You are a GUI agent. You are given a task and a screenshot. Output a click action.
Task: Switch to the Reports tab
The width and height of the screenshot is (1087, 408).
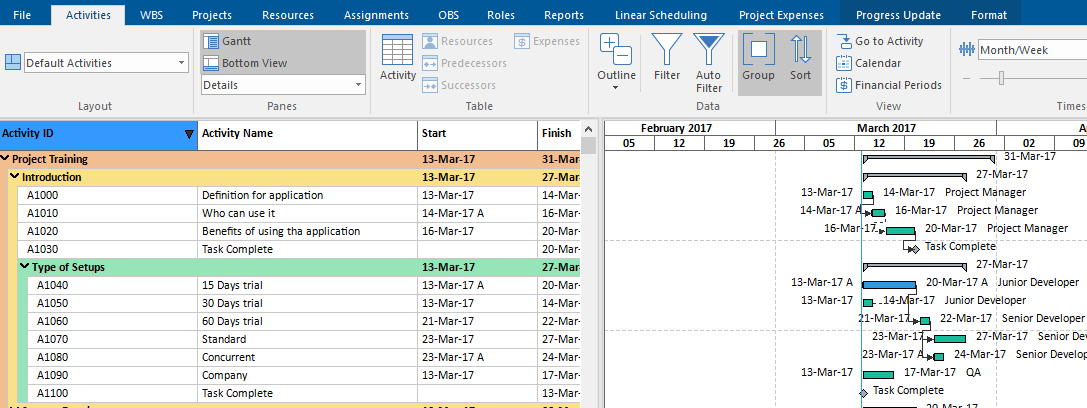[x=564, y=15]
